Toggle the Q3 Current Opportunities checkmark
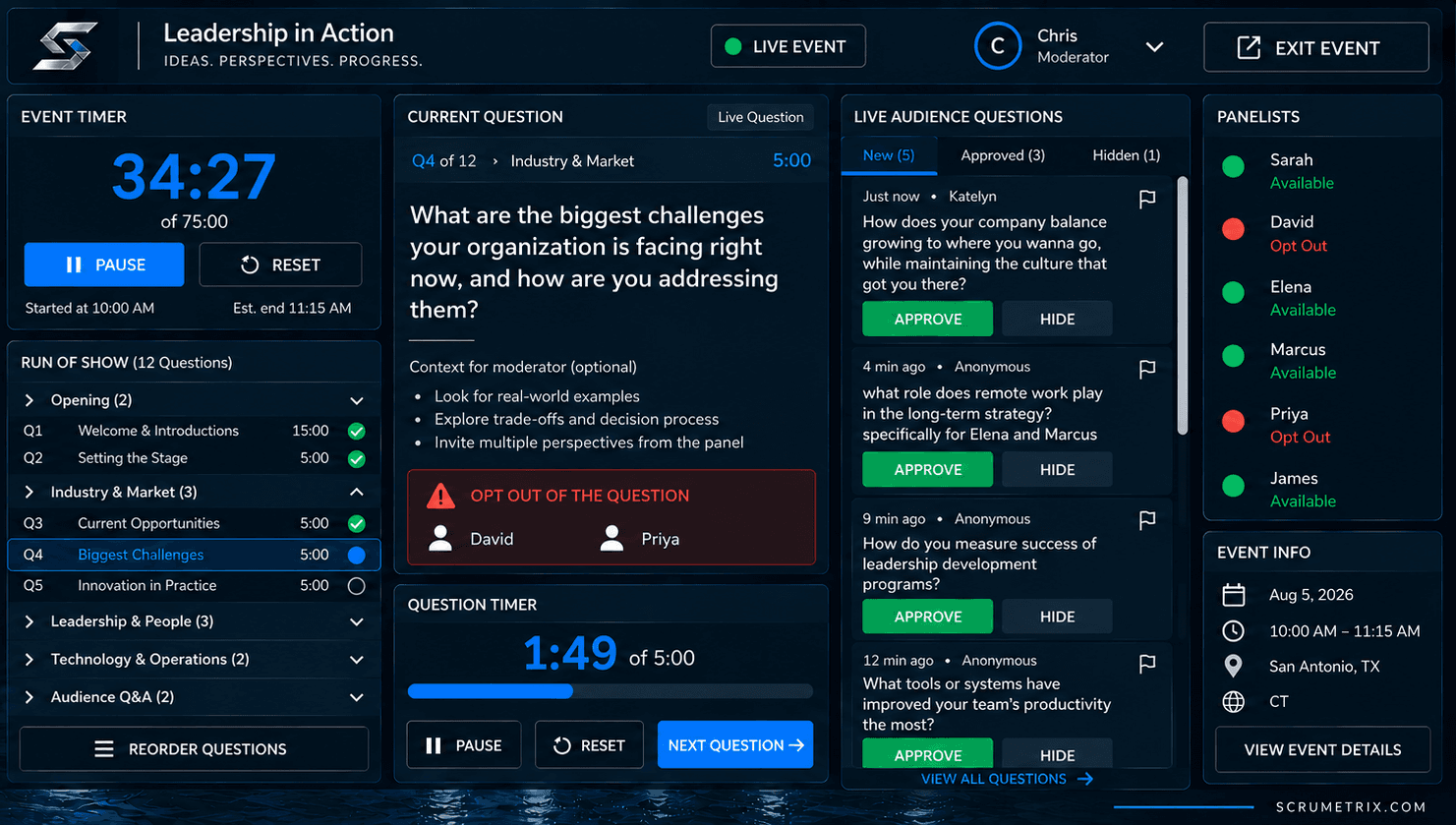The width and height of the screenshot is (1456, 825). (357, 523)
